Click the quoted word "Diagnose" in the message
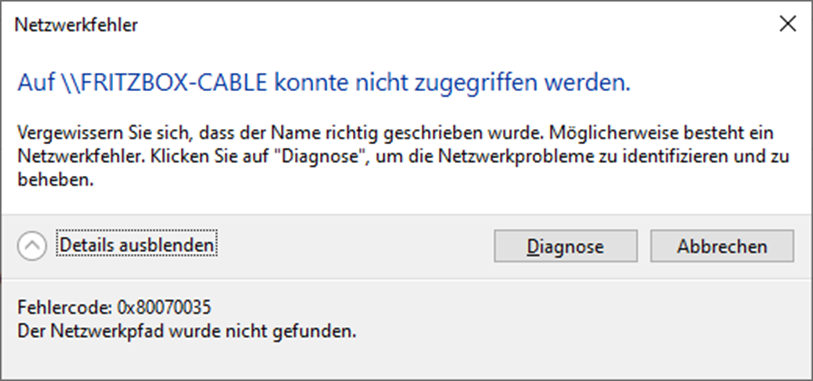The image size is (813, 381). tap(321, 156)
